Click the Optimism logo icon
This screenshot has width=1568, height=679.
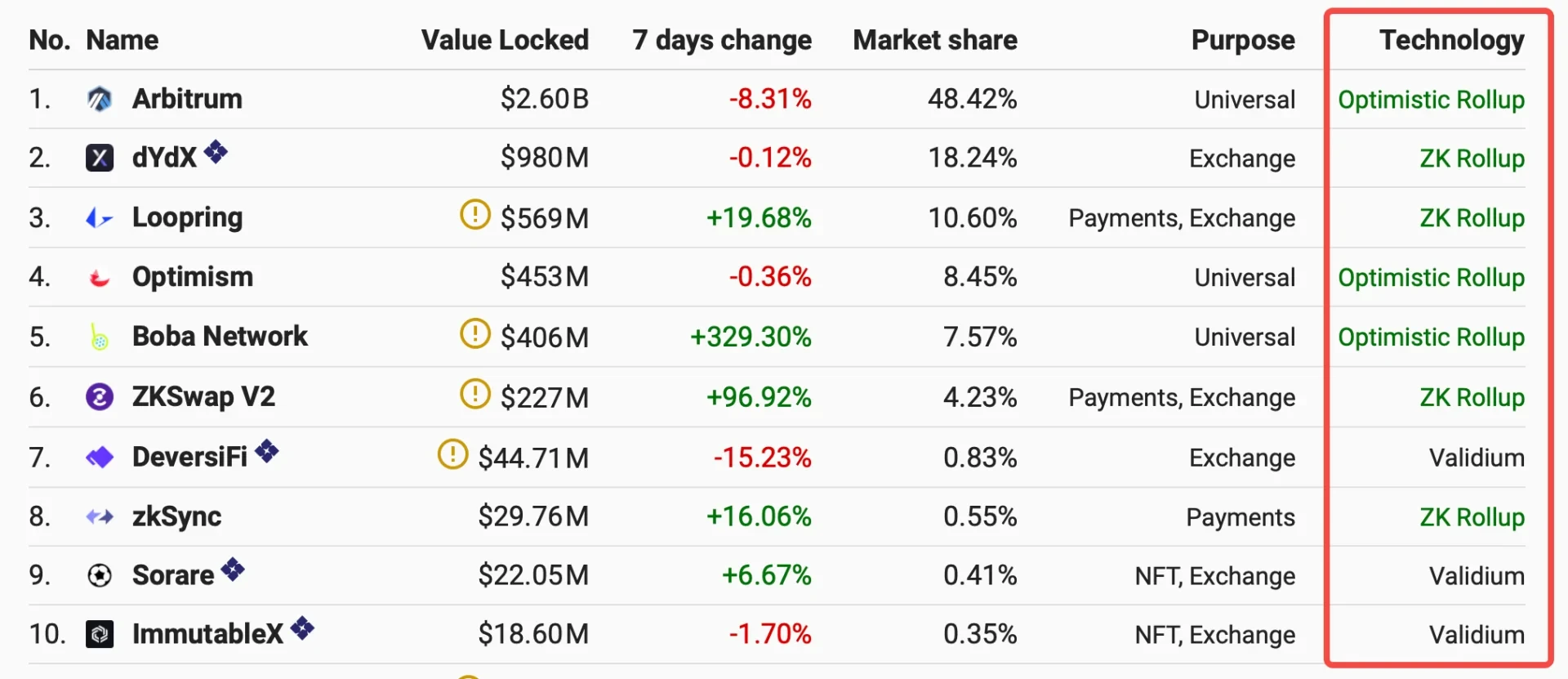(100, 278)
